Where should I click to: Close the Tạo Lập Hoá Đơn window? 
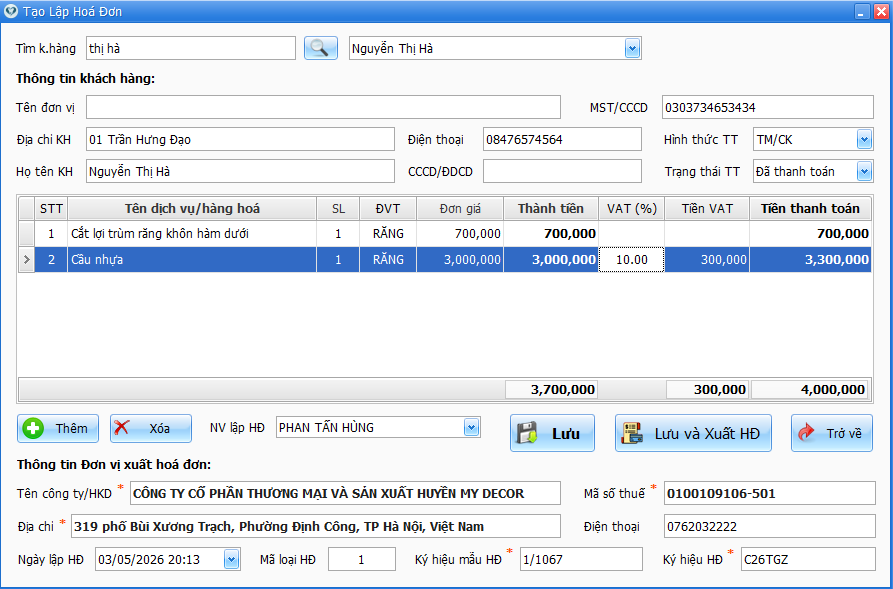tap(881, 11)
